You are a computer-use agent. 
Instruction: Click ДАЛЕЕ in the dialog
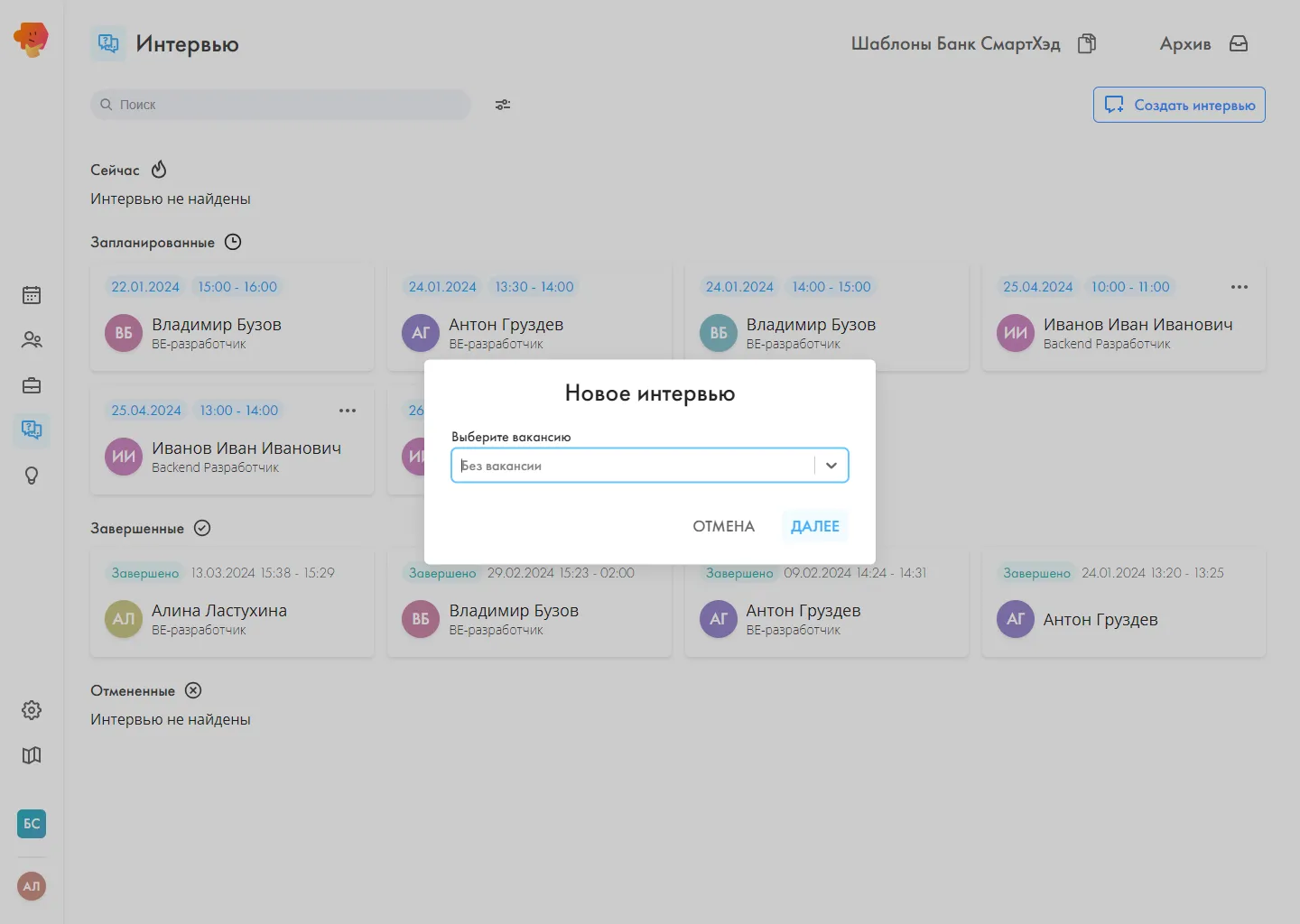click(x=815, y=526)
